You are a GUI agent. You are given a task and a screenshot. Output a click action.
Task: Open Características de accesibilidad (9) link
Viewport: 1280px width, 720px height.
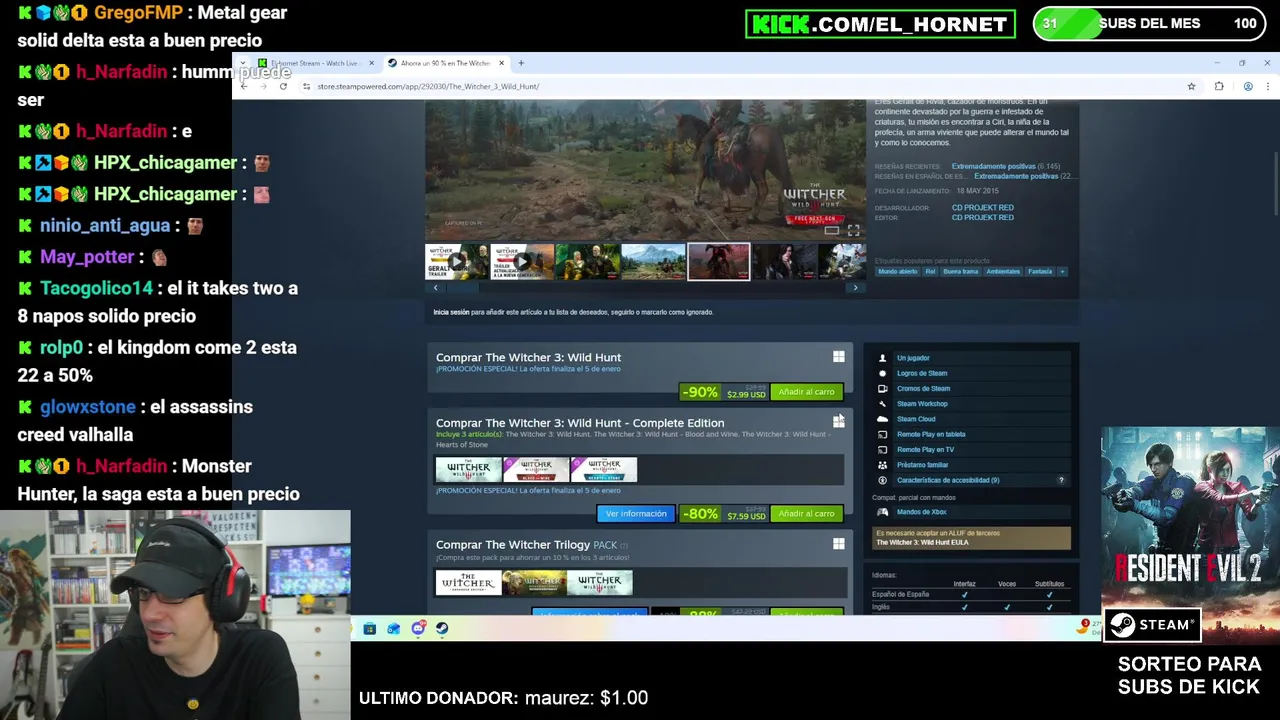(x=948, y=480)
